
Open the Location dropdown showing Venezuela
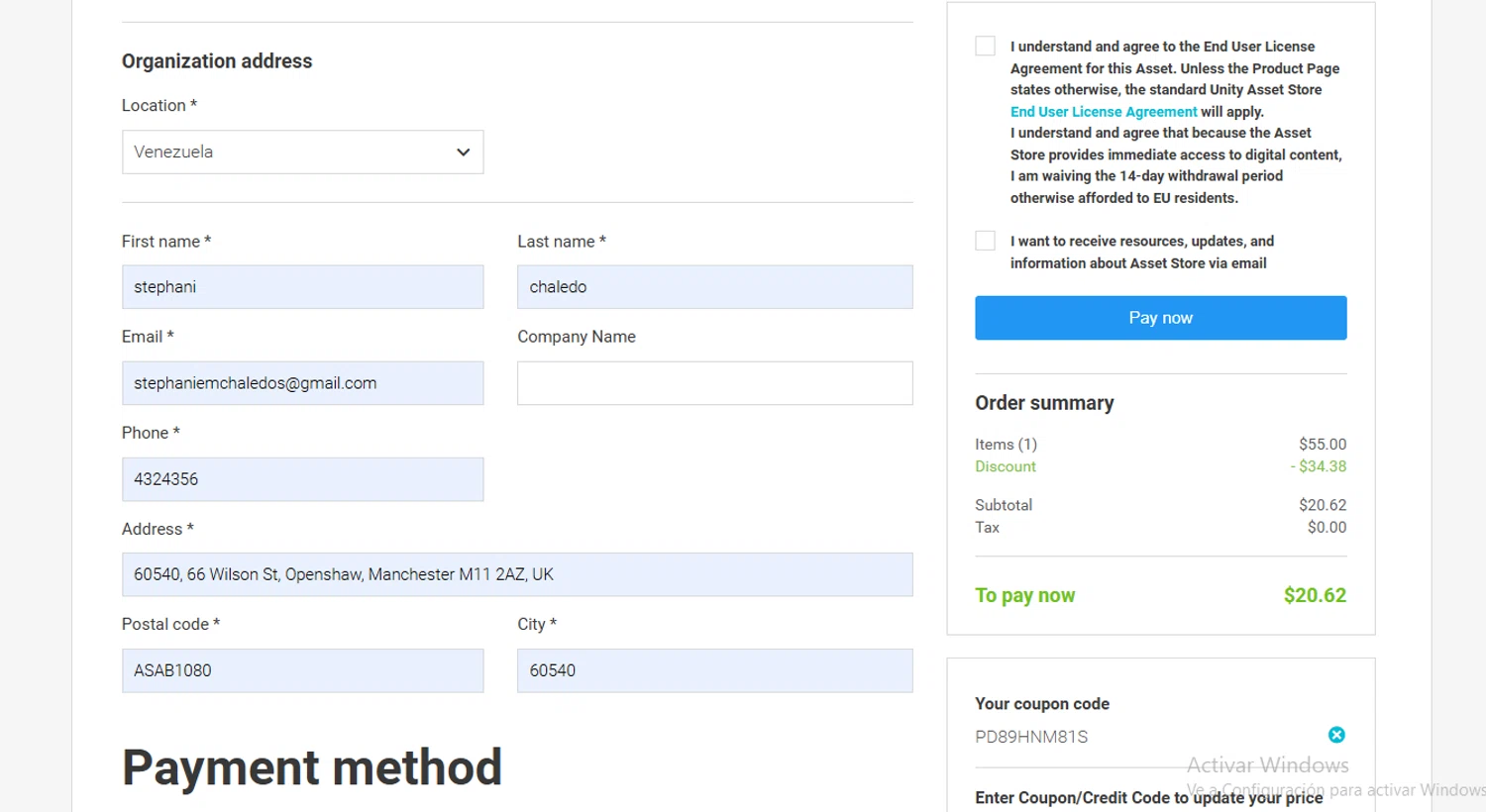302,152
